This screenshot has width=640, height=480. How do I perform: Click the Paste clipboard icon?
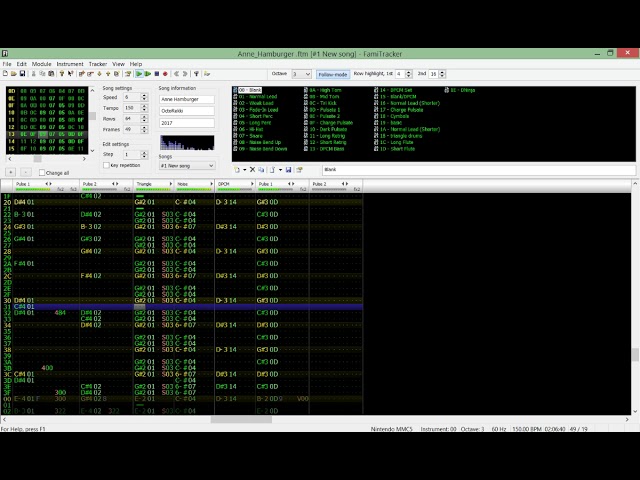(51, 74)
